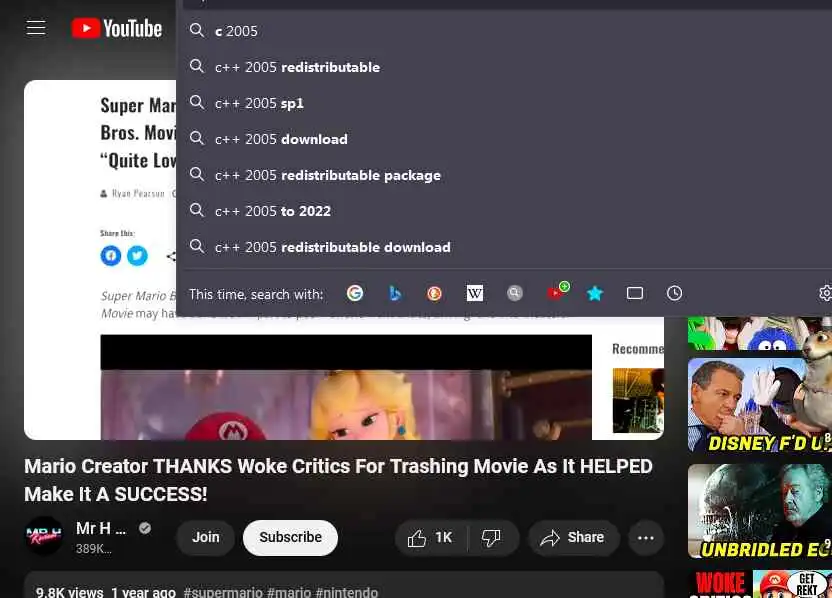The width and height of the screenshot is (832, 598).
Task: Click the '9.8K views' description text
Action: 70,592
